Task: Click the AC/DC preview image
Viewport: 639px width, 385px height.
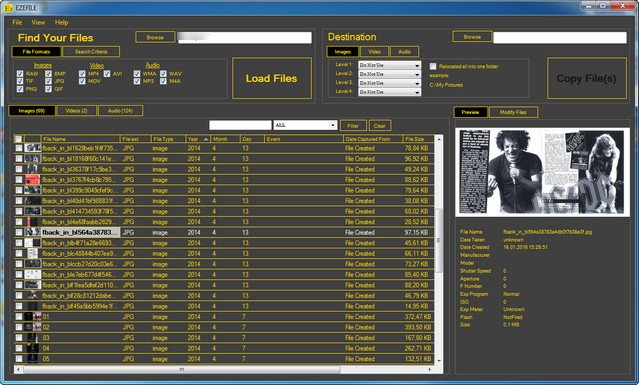Action: point(542,172)
